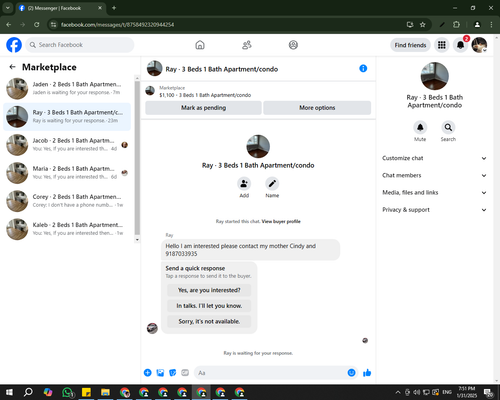Go back with the Marketplace back arrow

(12, 67)
